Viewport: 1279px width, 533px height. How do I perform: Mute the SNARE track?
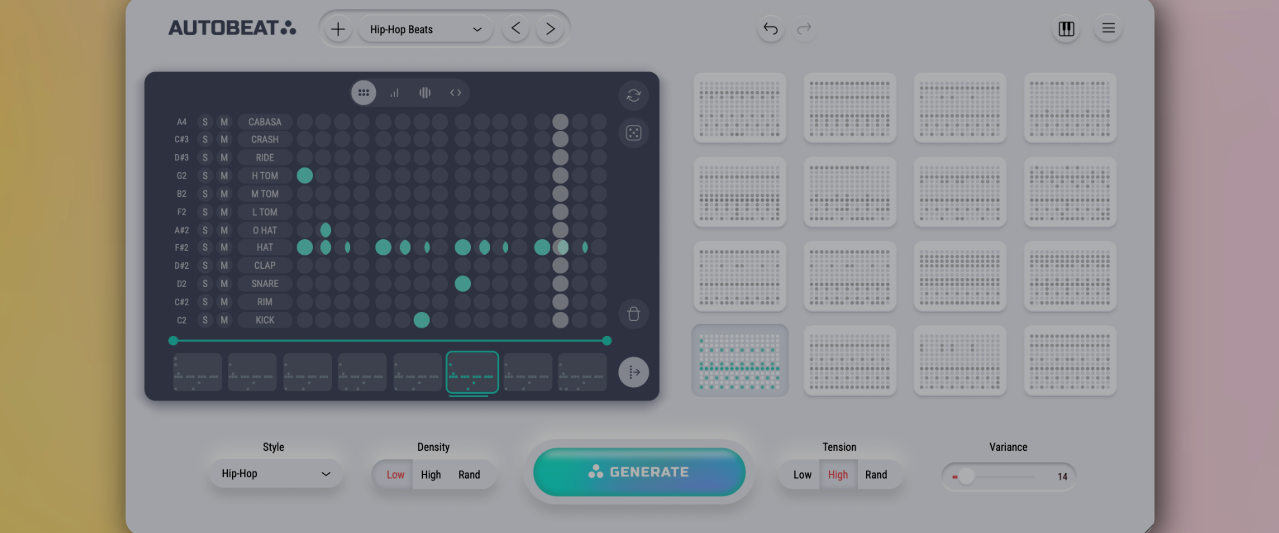tap(224, 284)
